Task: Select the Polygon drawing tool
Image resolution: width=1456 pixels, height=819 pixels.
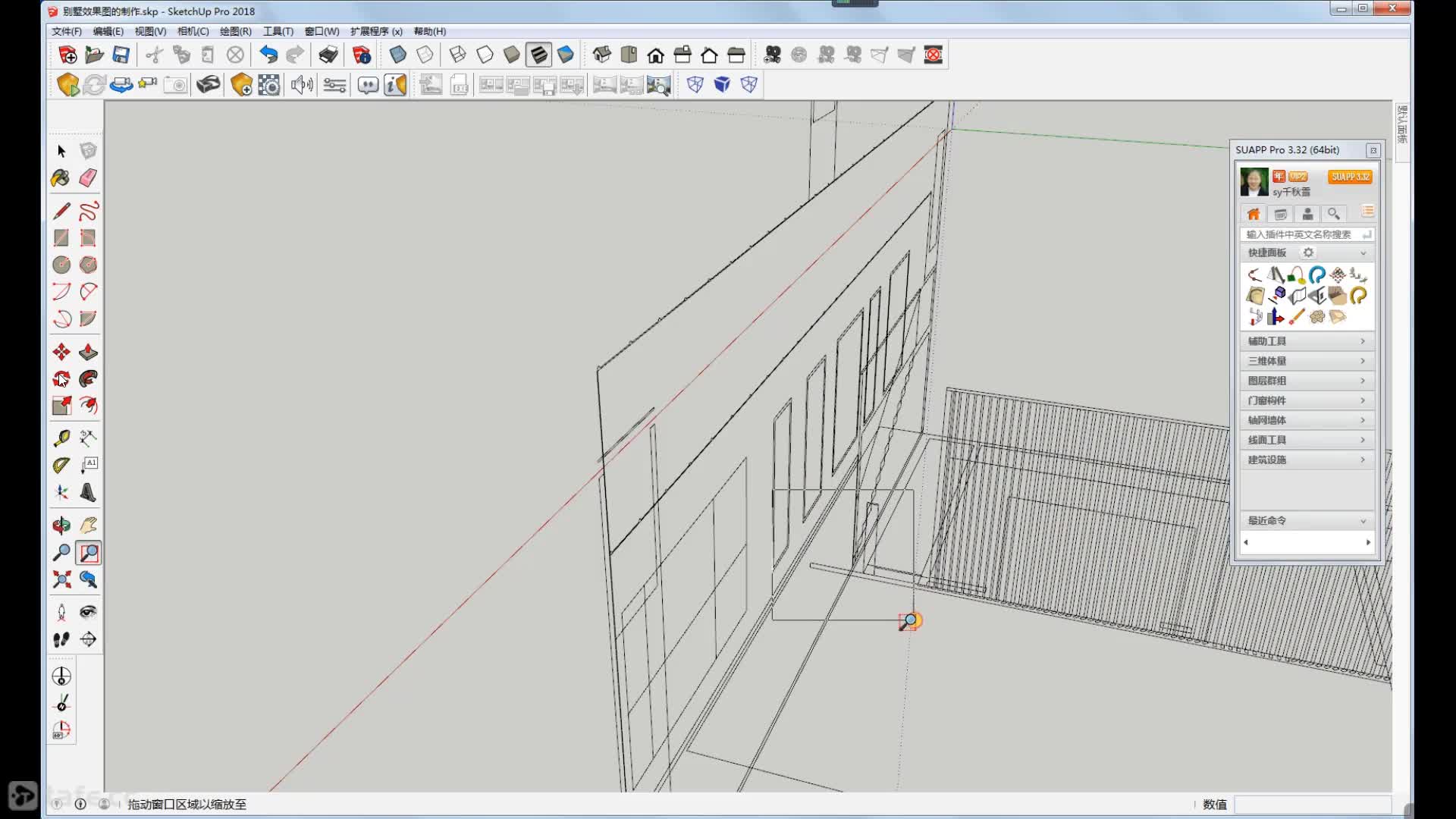Action: (x=88, y=265)
